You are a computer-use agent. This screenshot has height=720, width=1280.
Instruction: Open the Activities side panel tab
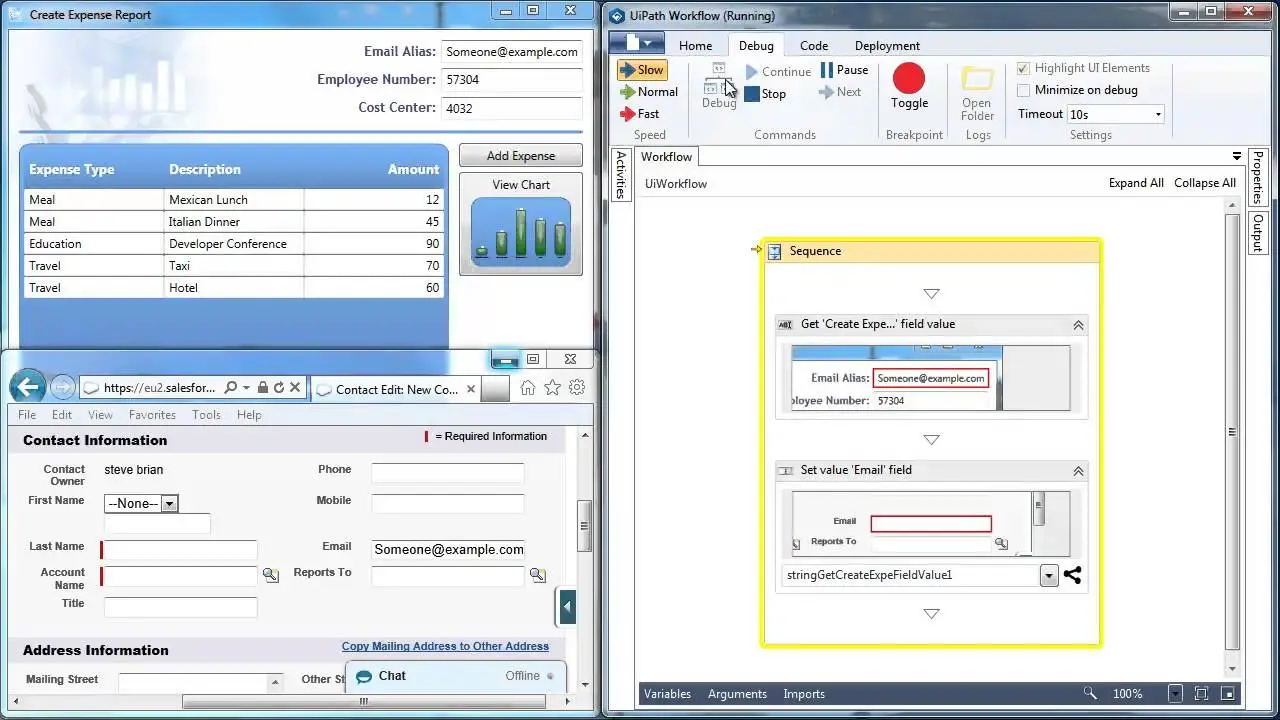(x=621, y=175)
